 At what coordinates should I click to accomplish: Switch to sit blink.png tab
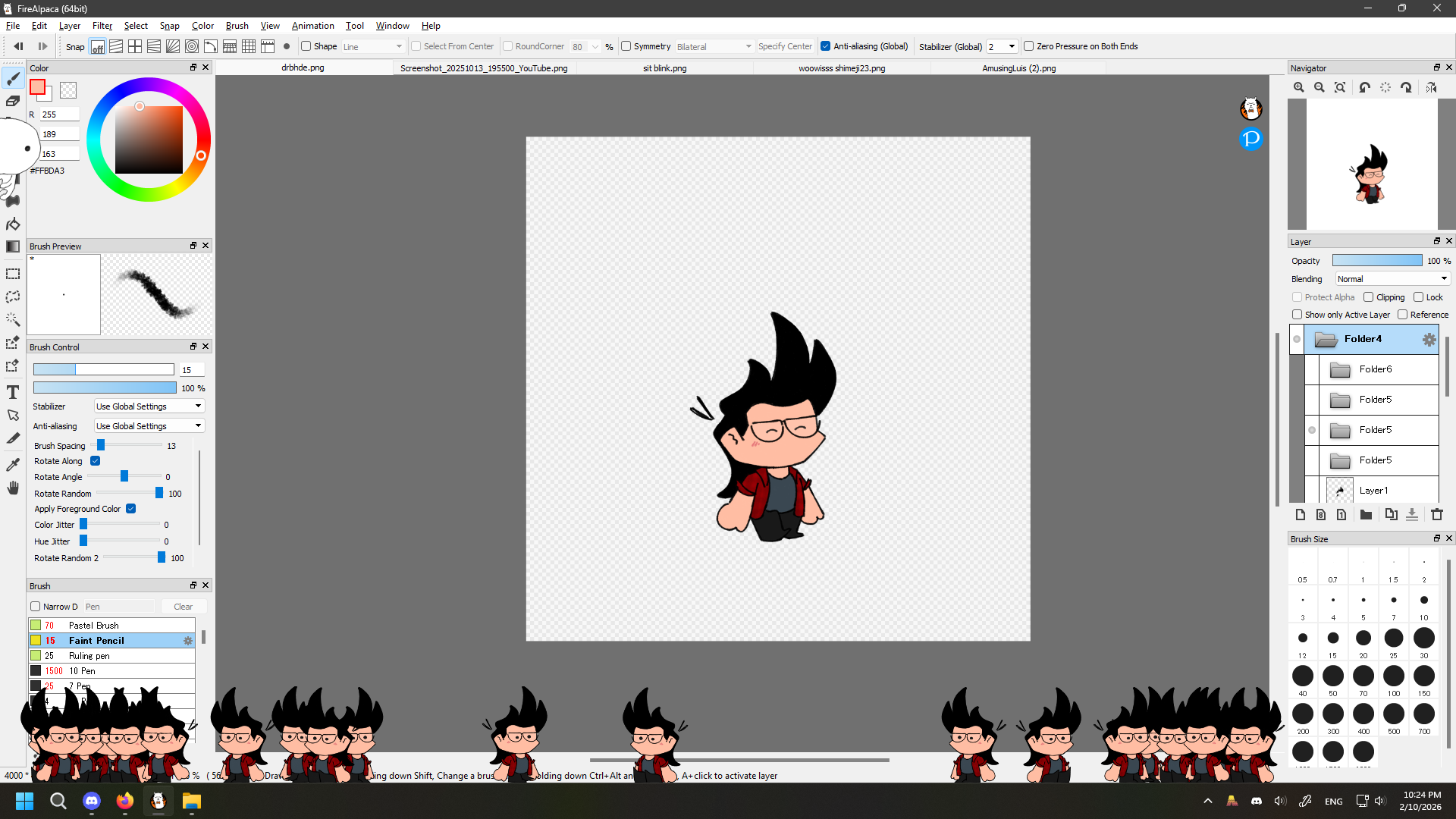pyautogui.click(x=664, y=68)
